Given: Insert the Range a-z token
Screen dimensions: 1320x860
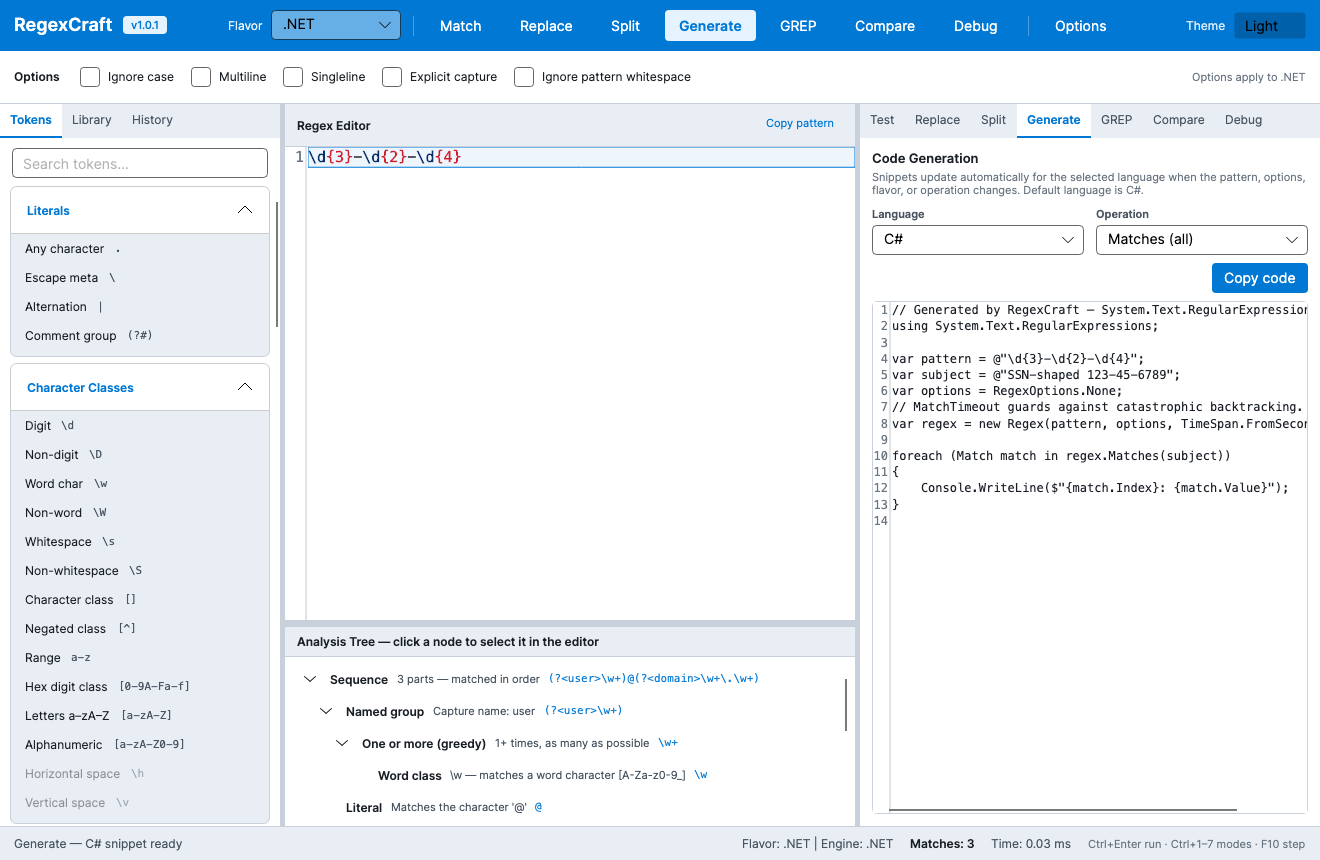Looking at the screenshot, I should point(140,658).
